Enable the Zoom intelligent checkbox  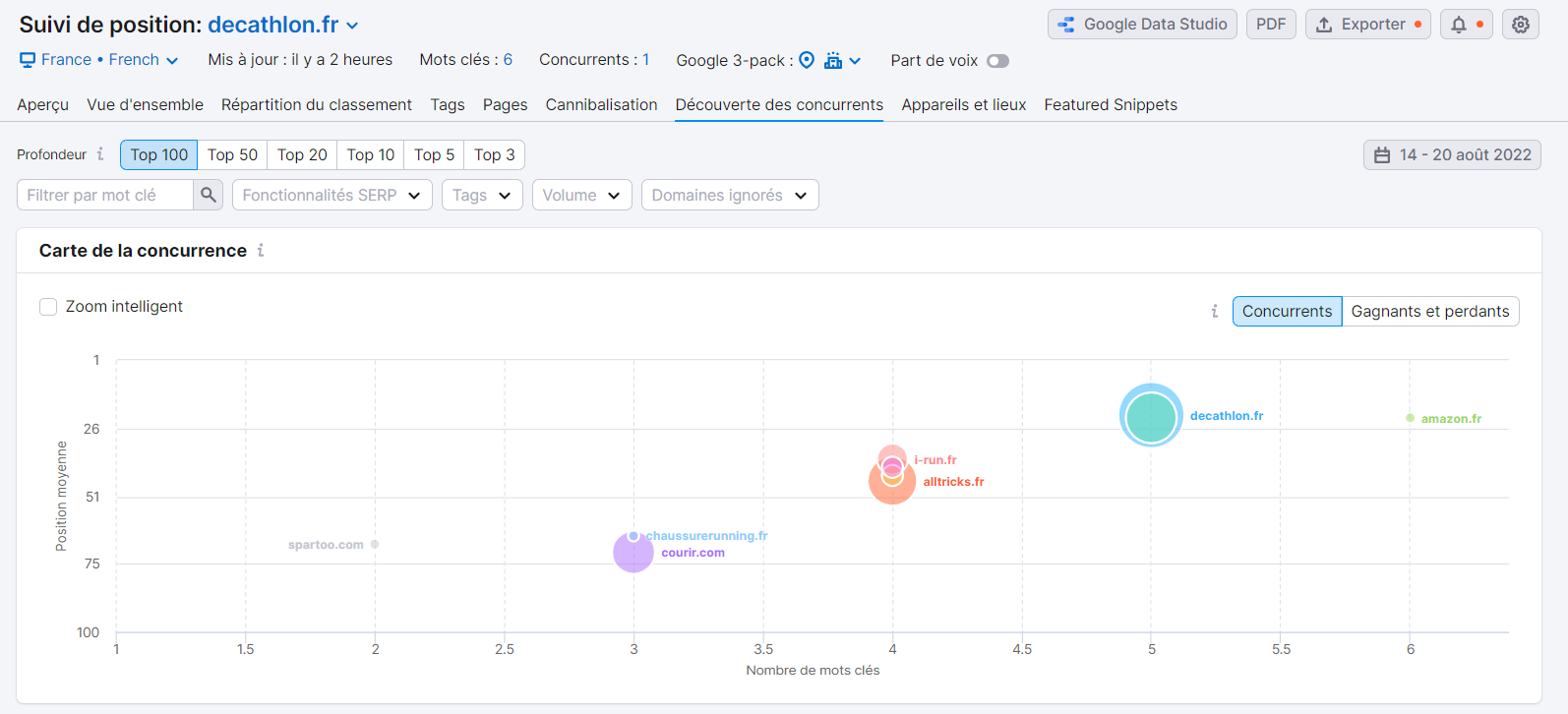click(48, 307)
